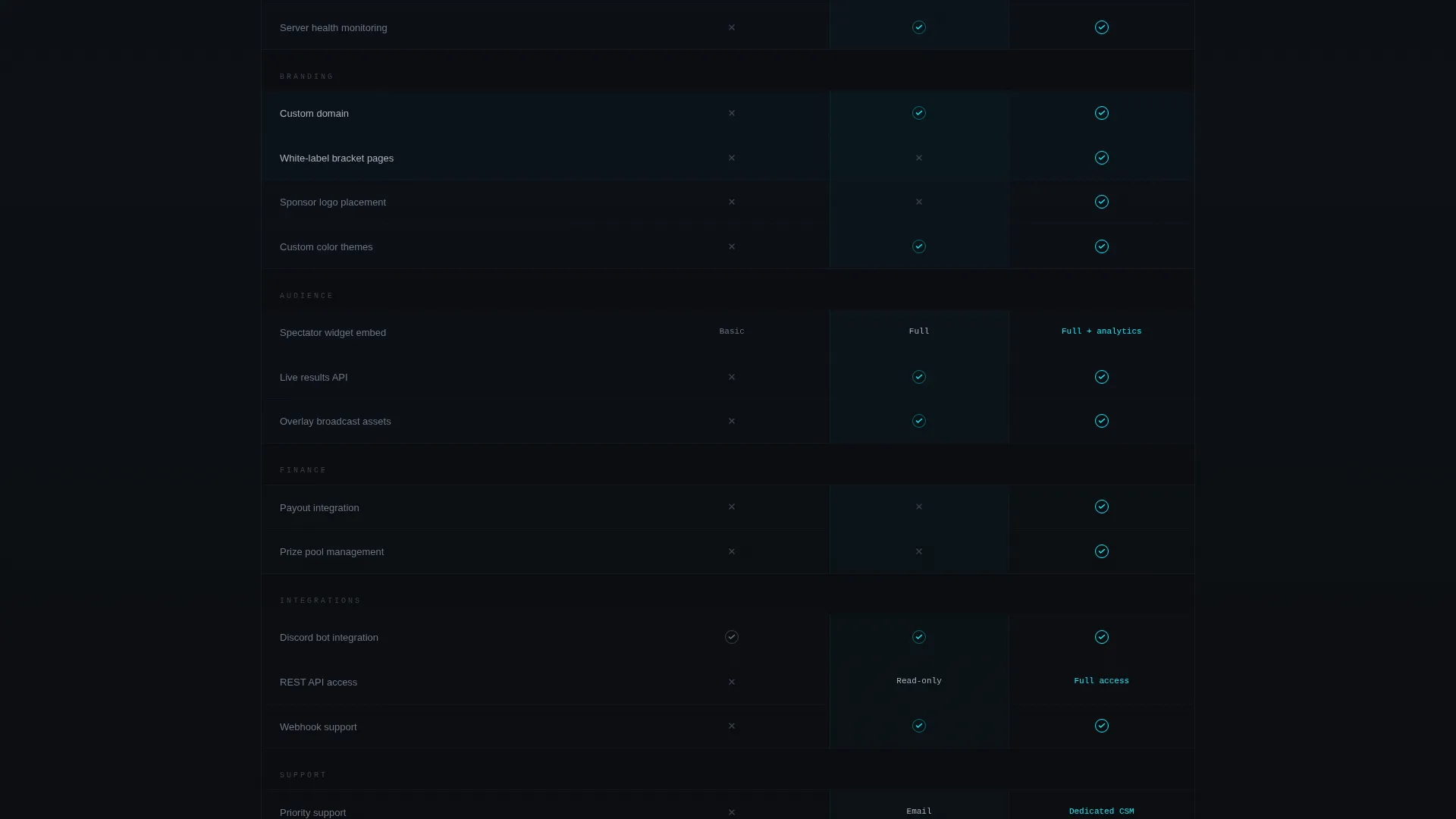This screenshot has width=1456, height=819.
Task: Click Overlay broadcast assets checkmark in middle column
Action: click(919, 421)
